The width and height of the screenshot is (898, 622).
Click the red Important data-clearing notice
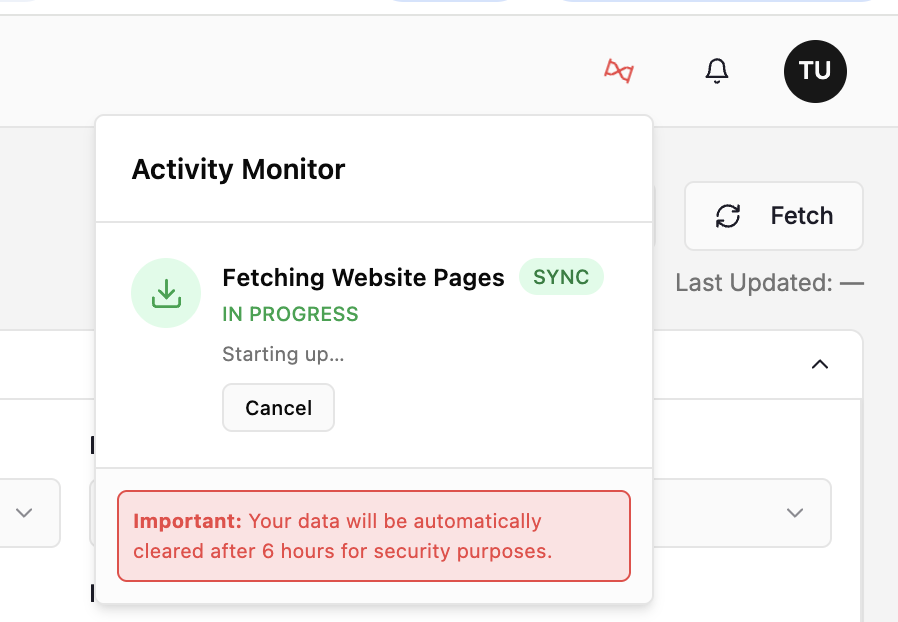pos(374,536)
